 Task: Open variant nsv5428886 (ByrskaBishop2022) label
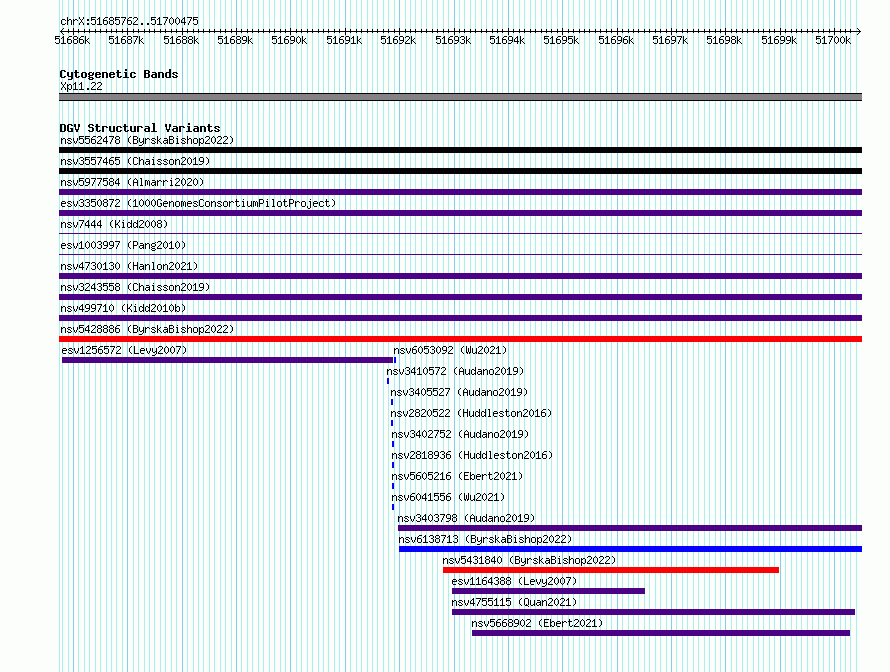[147, 329]
